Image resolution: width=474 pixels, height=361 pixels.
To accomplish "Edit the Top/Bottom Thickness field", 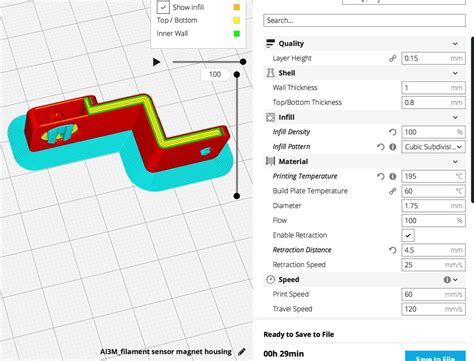I will (433, 102).
